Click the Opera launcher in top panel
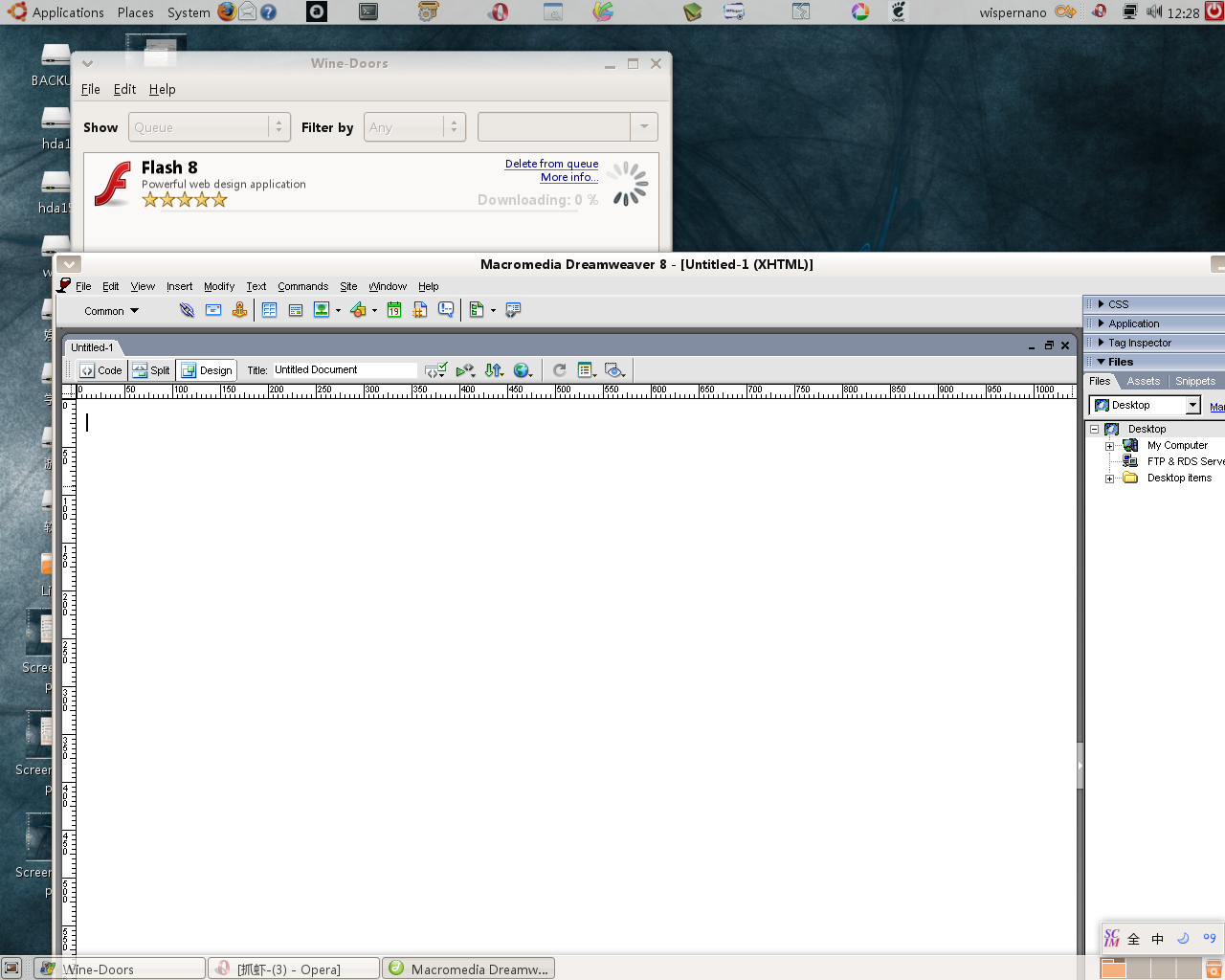This screenshot has height=980, width=1225. click(x=497, y=11)
